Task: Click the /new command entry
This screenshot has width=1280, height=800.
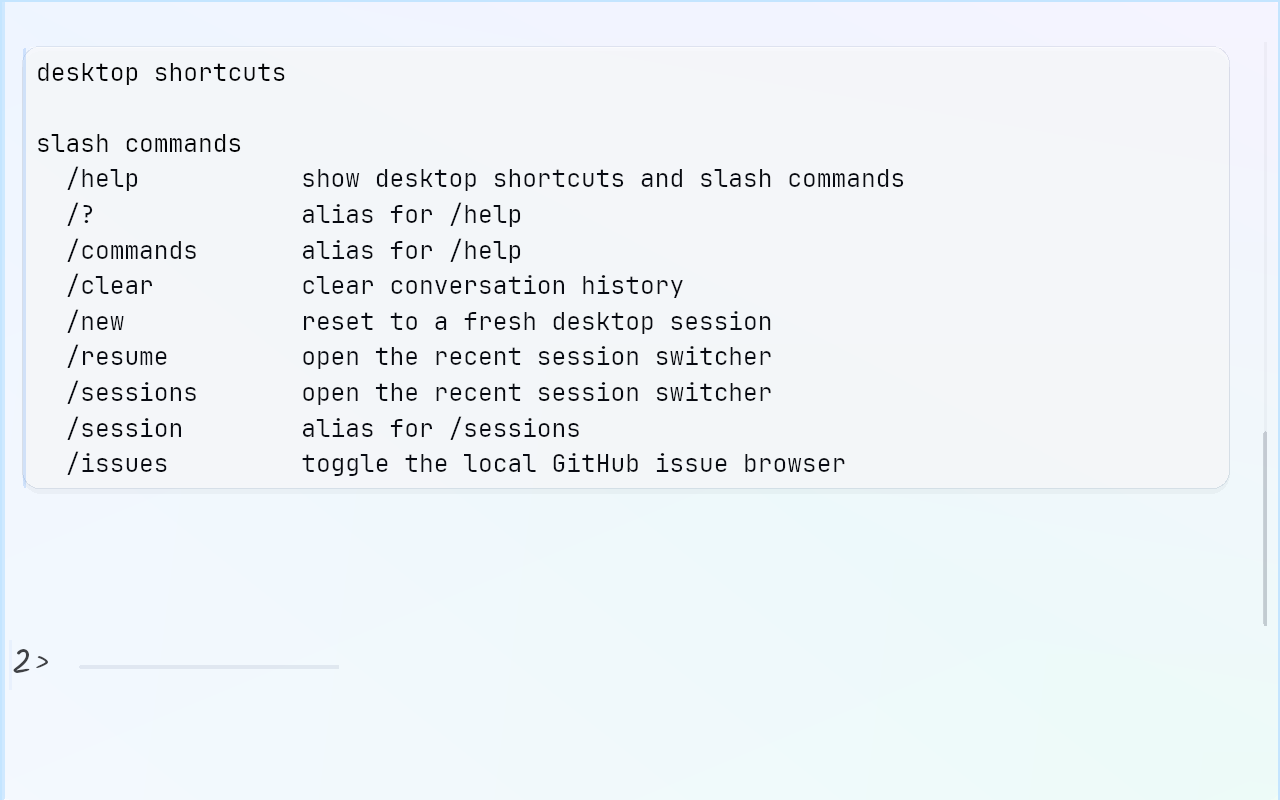Action: tap(95, 322)
